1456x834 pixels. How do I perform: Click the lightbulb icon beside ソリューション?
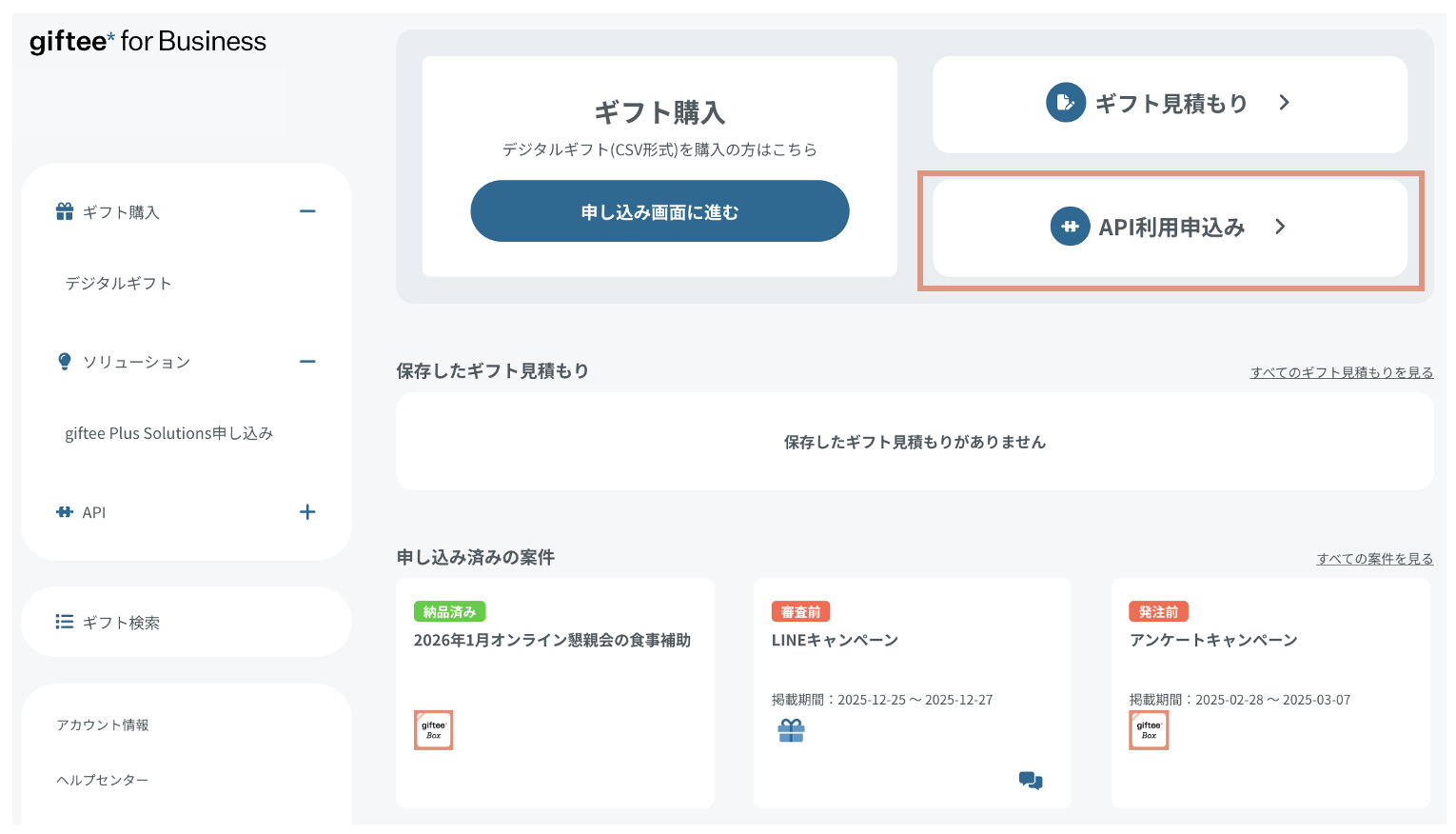65,362
